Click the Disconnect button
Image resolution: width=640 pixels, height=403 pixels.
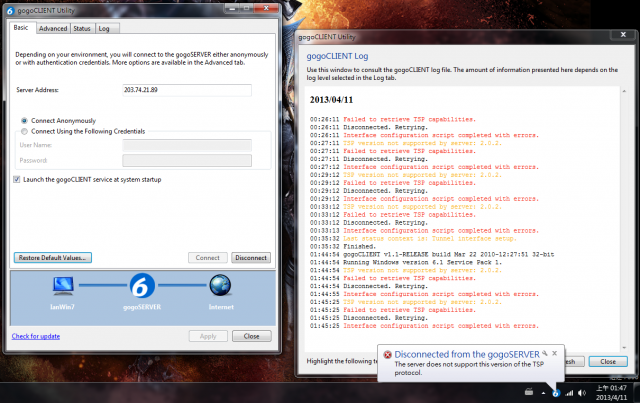pos(251,258)
